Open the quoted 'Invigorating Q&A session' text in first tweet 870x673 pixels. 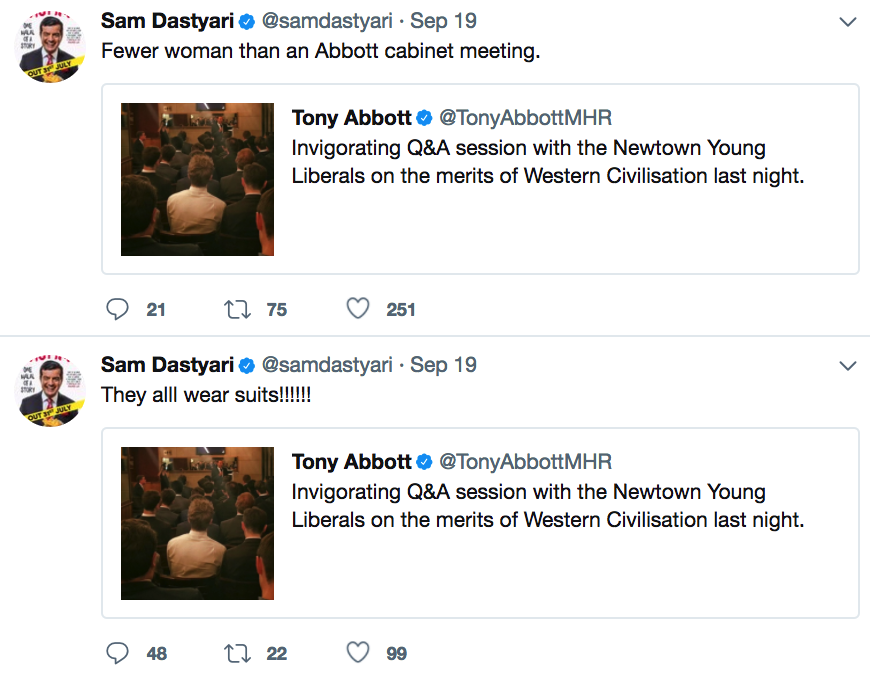pyautogui.click(x=548, y=162)
